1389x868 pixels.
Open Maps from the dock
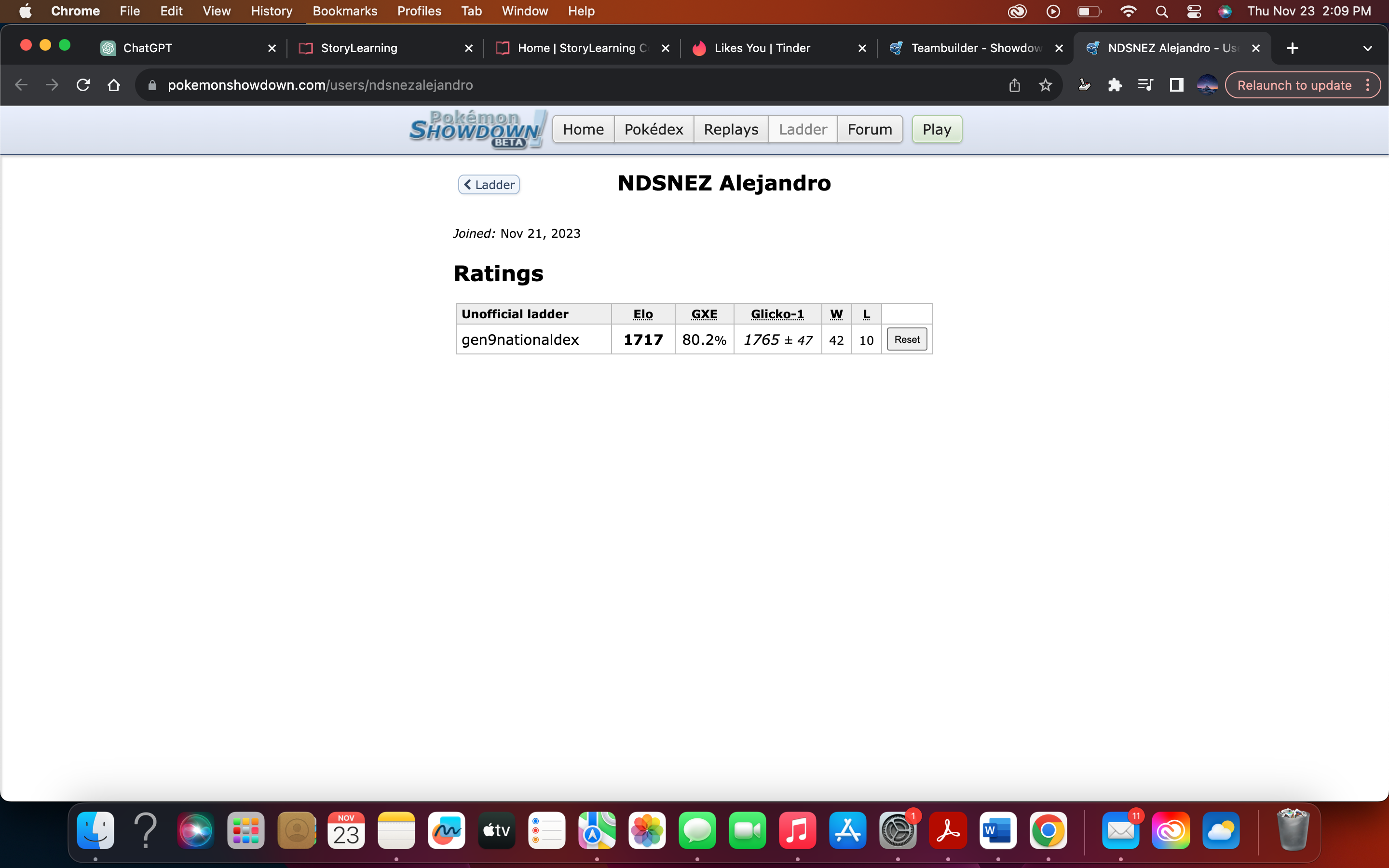[x=597, y=830]
